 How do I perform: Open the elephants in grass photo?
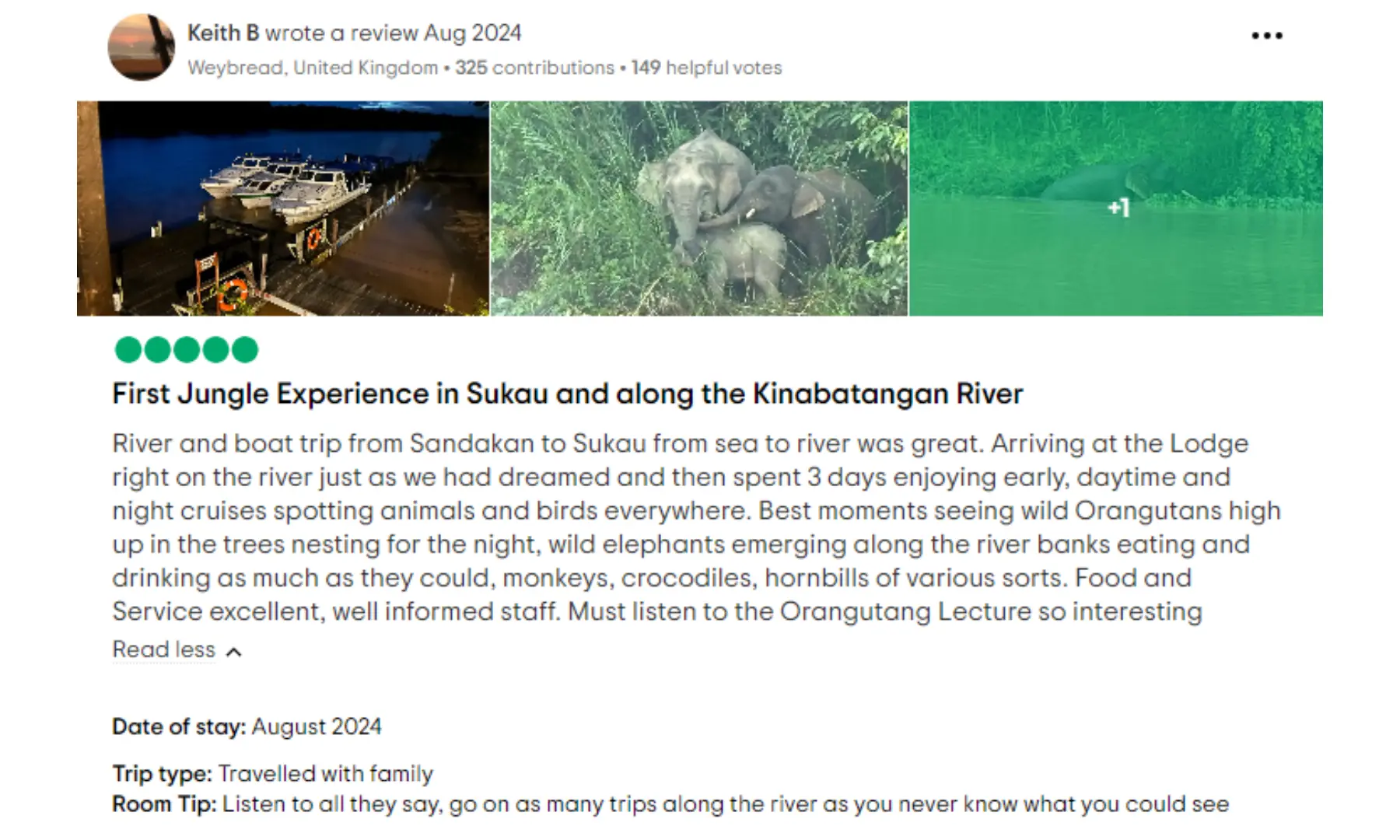click(x=698, y=208)
